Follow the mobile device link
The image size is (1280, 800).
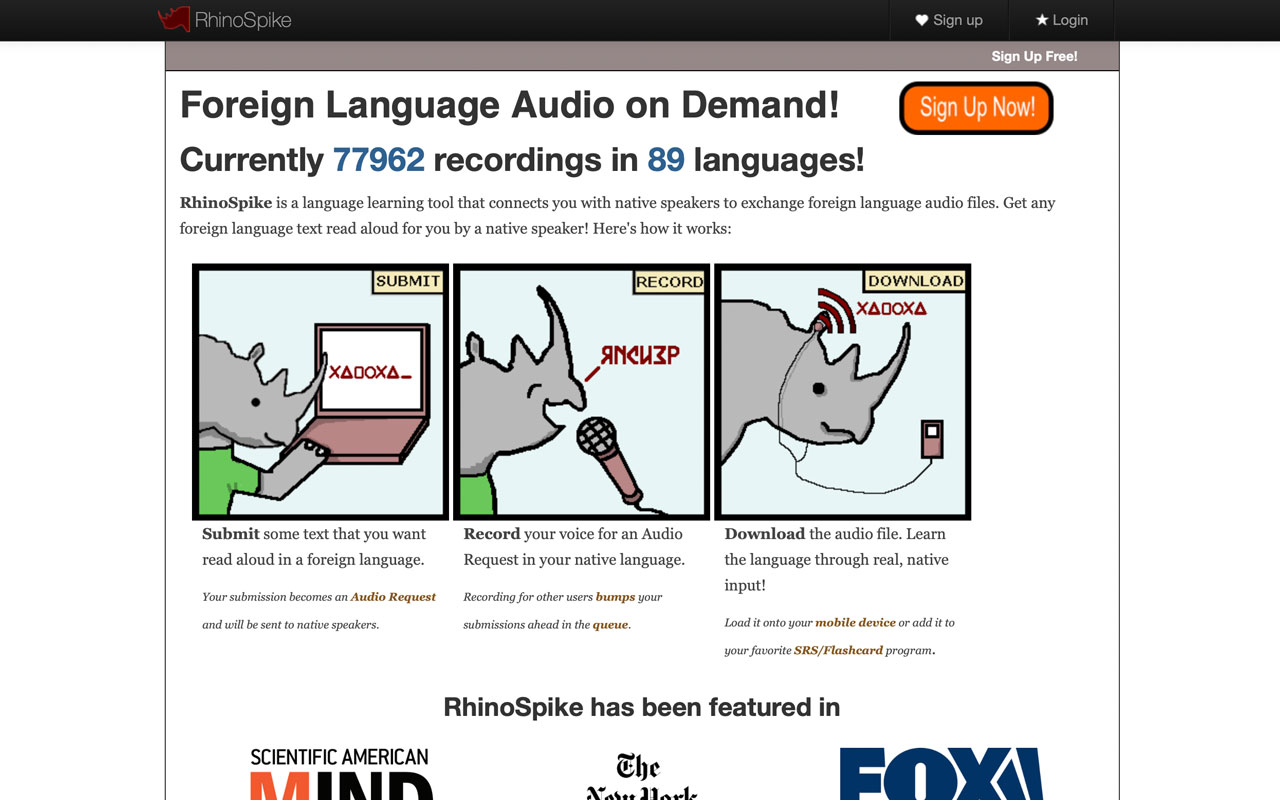[855, 623]
